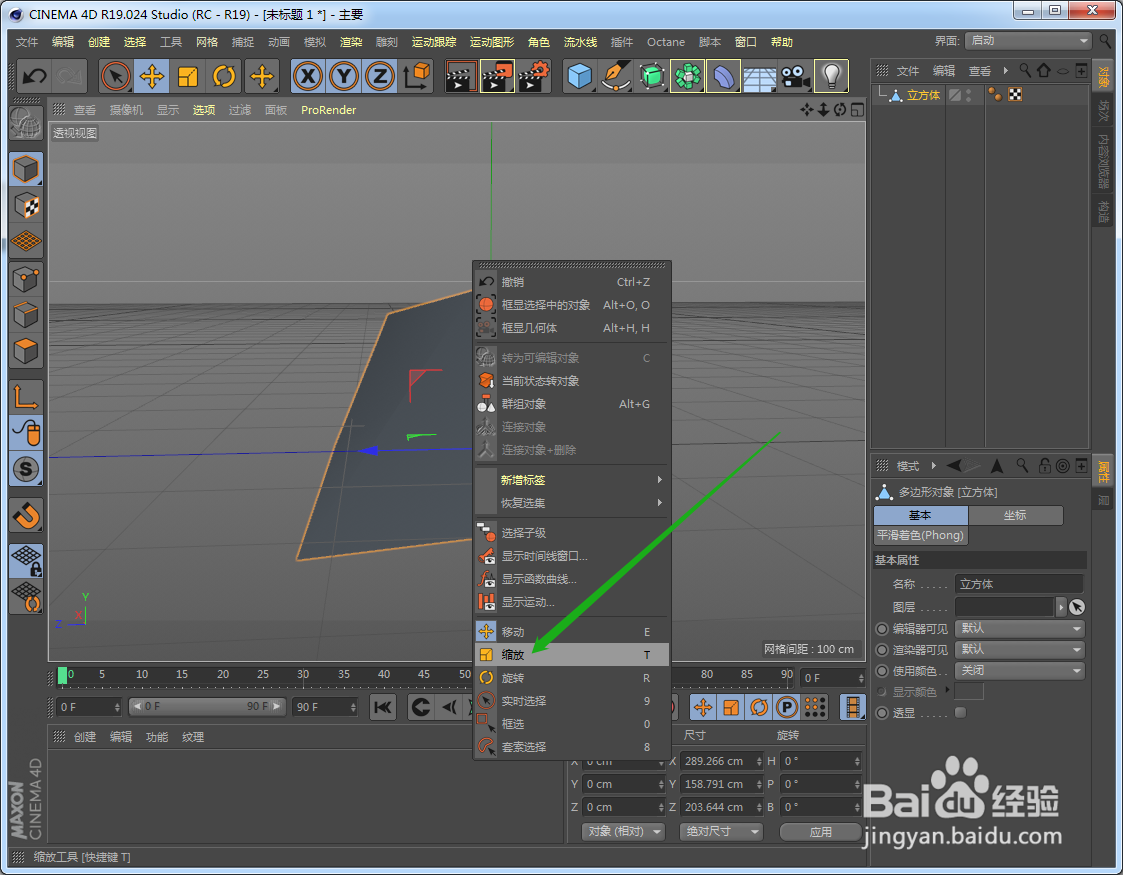Click the 平滑着色(Phong) tab button
This screenshot has width=1123, height=875.
[920, 536]
